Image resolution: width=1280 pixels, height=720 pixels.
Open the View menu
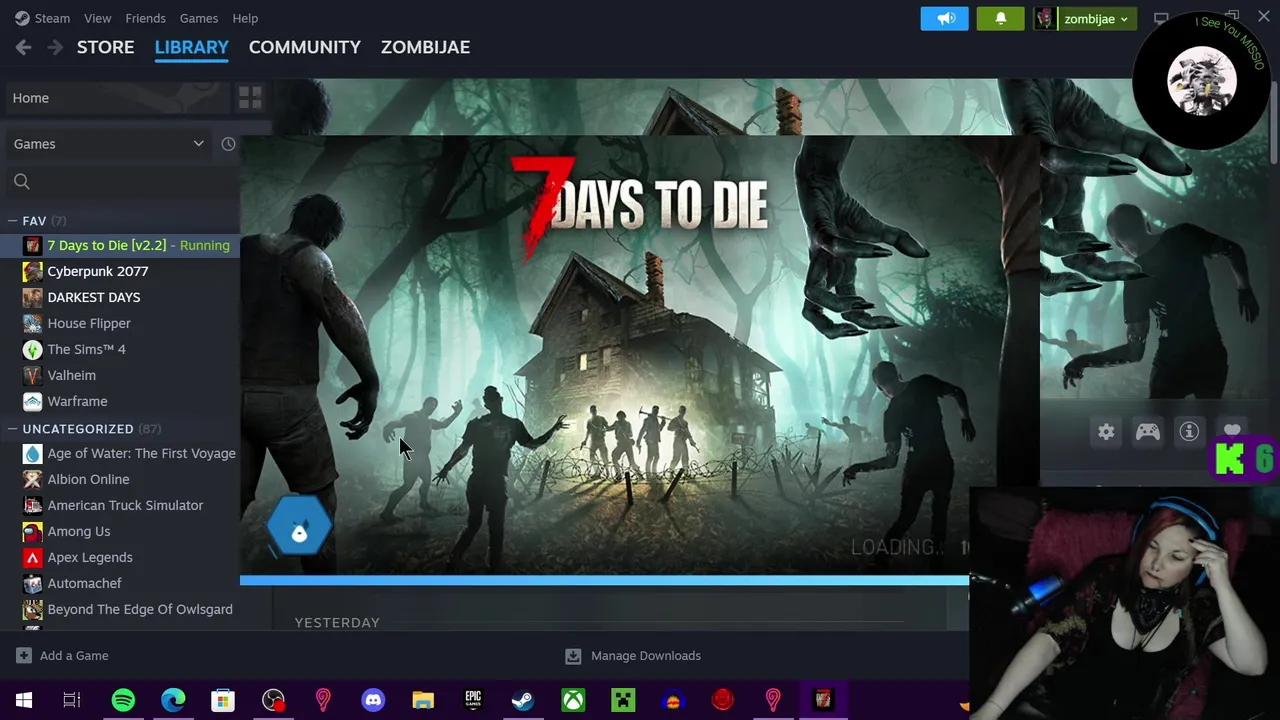97,18
